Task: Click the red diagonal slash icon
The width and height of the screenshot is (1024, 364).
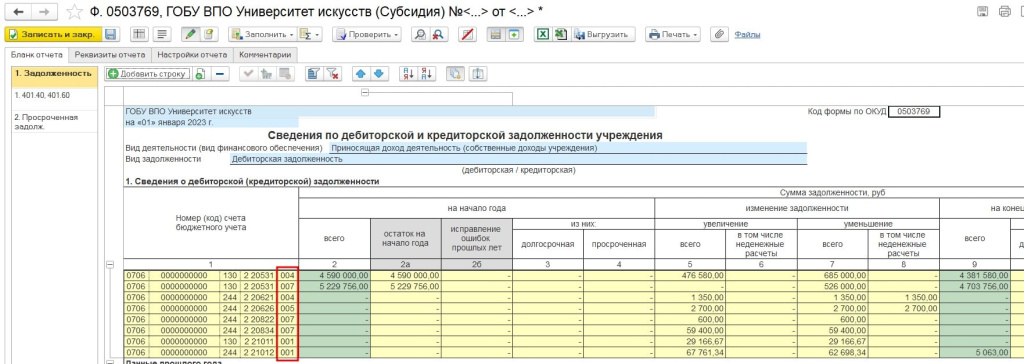Action: 468,35
